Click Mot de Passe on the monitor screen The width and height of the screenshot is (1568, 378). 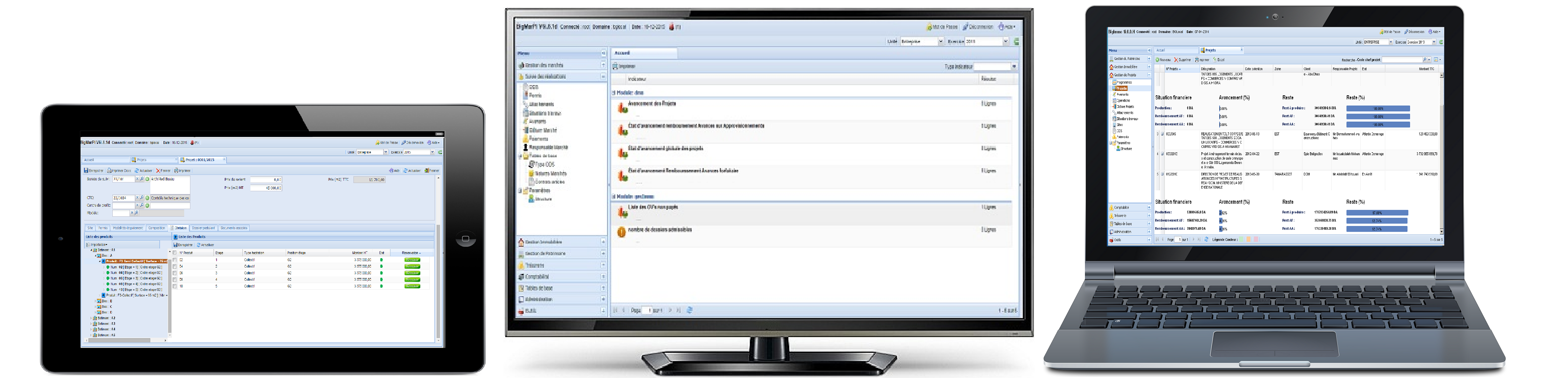point(942,27)
